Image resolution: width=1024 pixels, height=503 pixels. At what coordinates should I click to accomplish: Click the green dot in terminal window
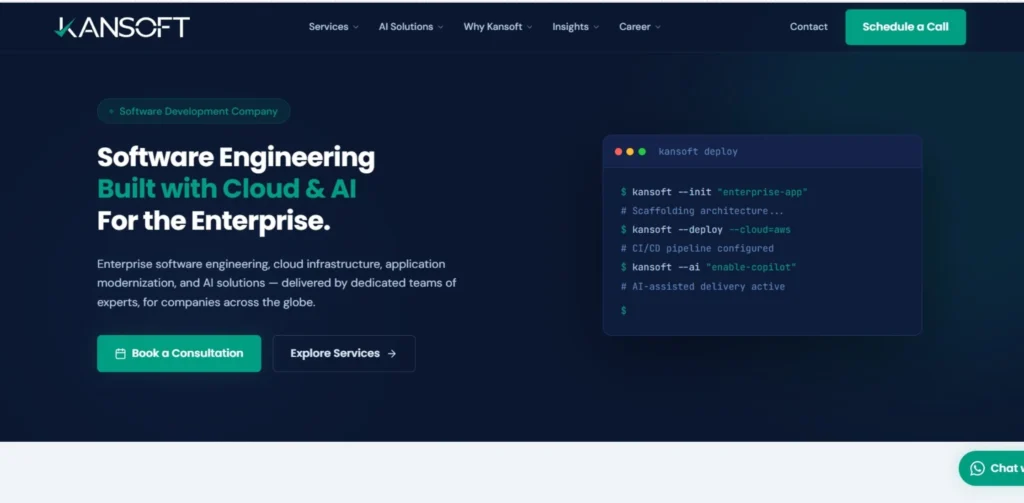tap(642, 152)
